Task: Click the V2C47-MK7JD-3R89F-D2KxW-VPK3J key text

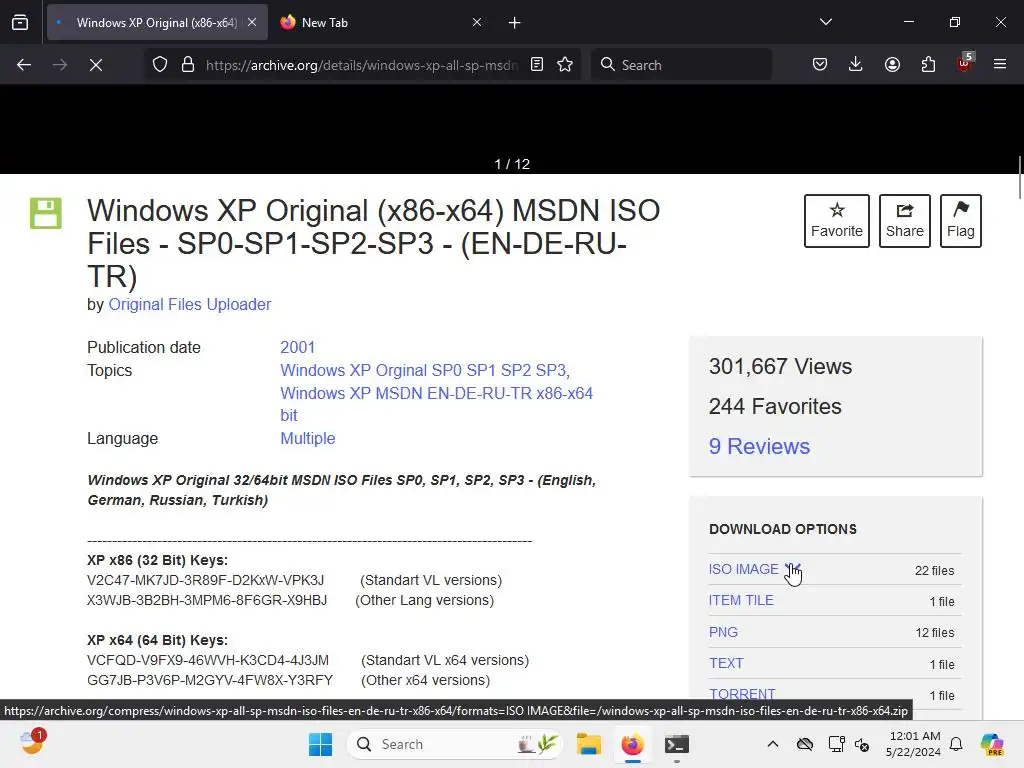Action: (x=205, y=580)
